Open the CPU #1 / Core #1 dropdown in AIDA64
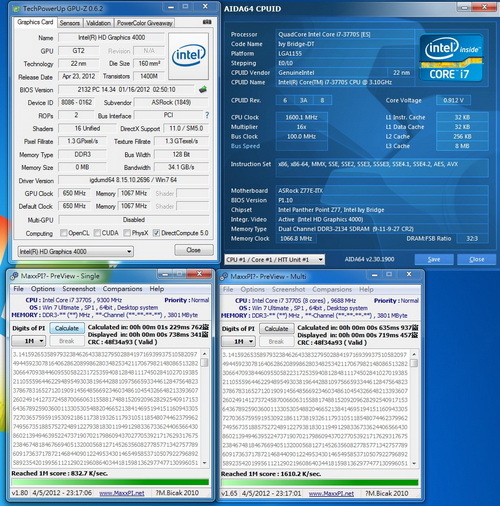The height and width of the screenshot is (506, 500). click(274, 260)
